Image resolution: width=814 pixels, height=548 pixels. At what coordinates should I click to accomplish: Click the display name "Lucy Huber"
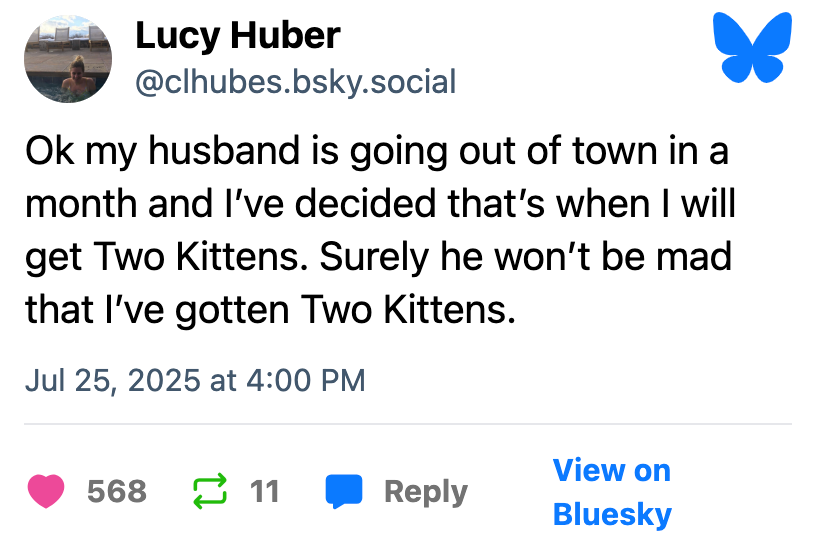(237, 37)
